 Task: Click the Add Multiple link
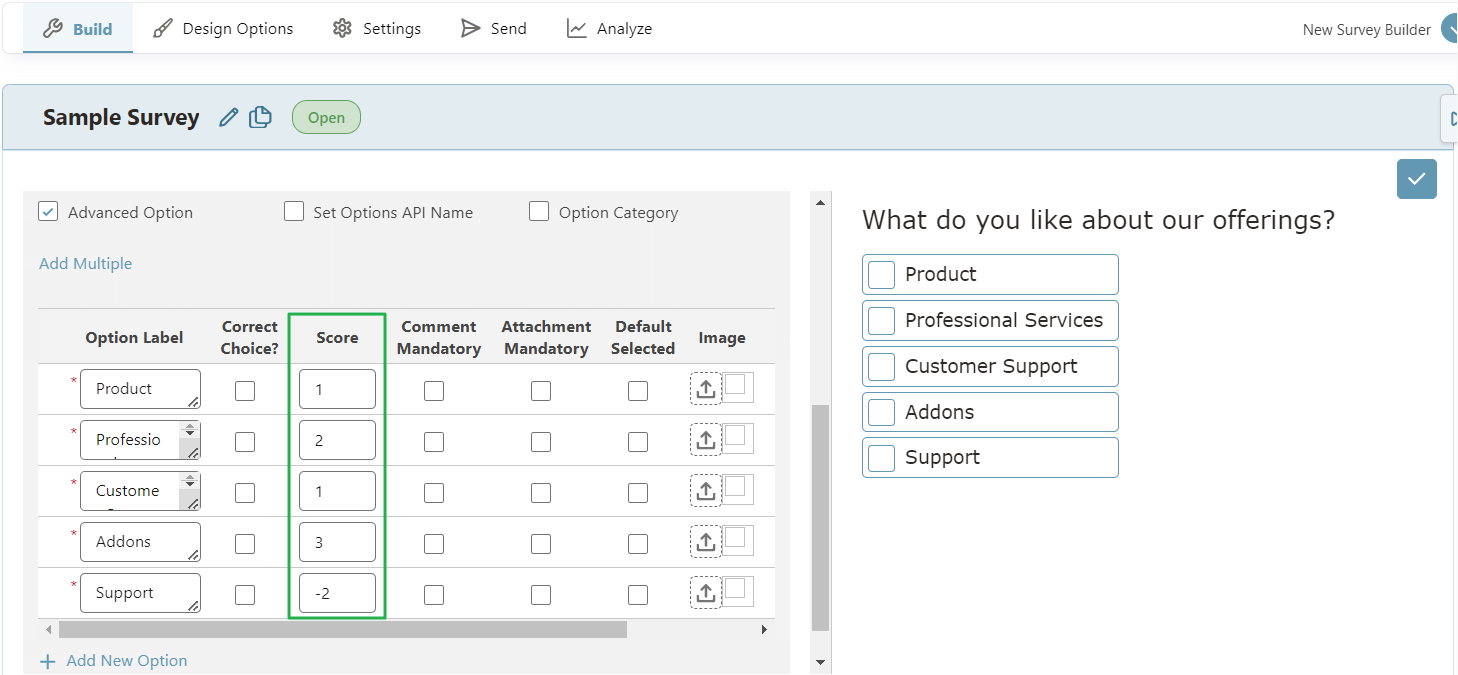click(85, 263)
